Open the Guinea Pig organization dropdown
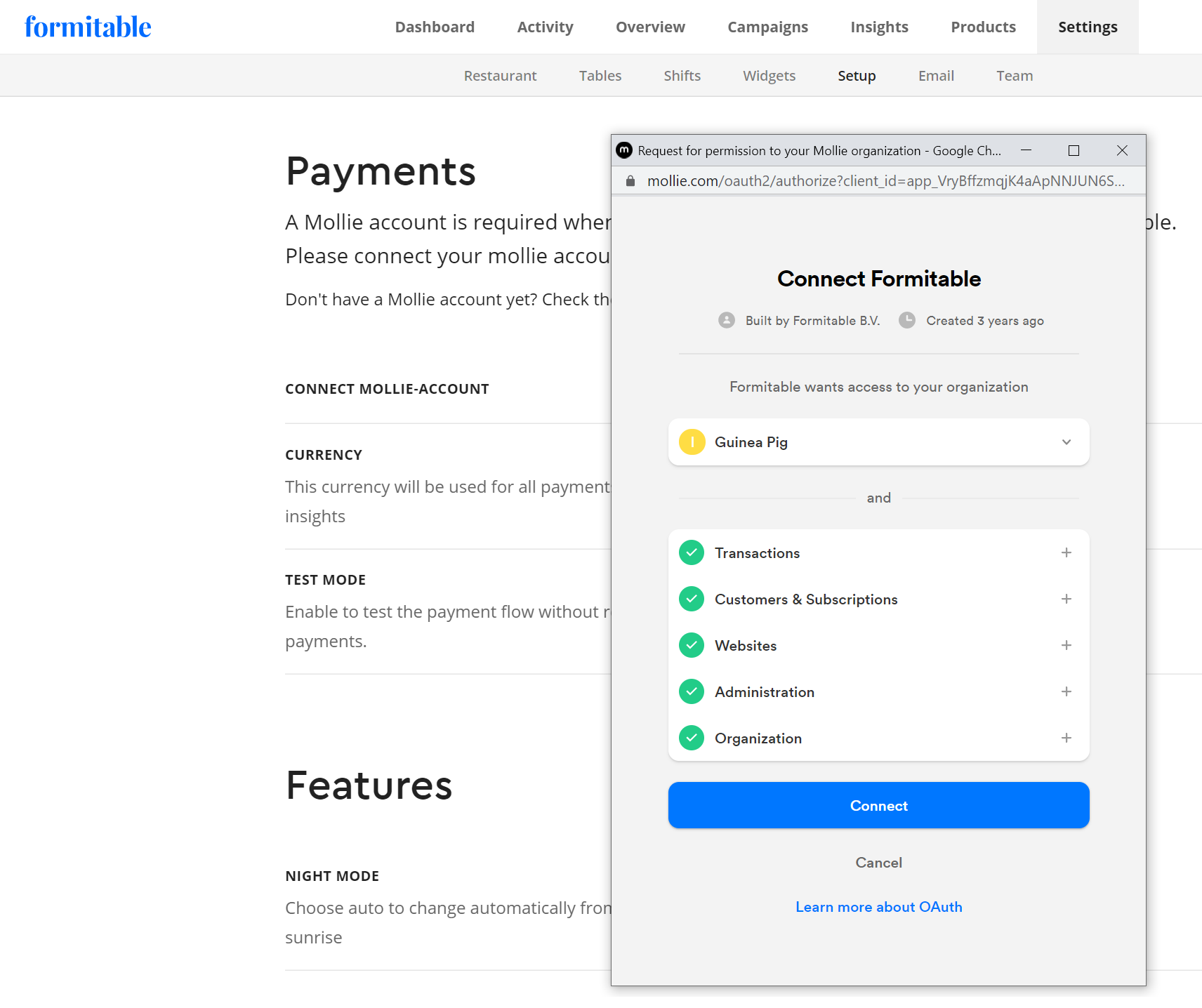This screenshot has height=1008, width=1202. pos(1066,442)
